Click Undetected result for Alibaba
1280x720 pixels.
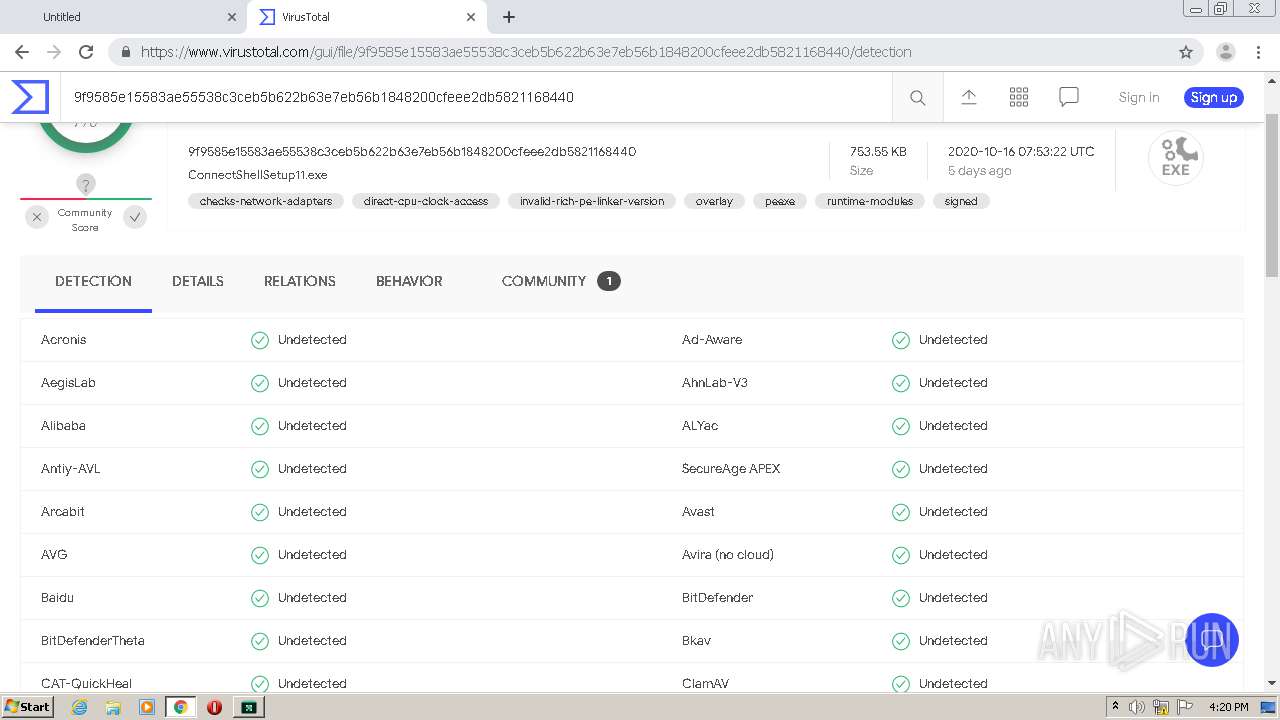[x=312, y=426]
